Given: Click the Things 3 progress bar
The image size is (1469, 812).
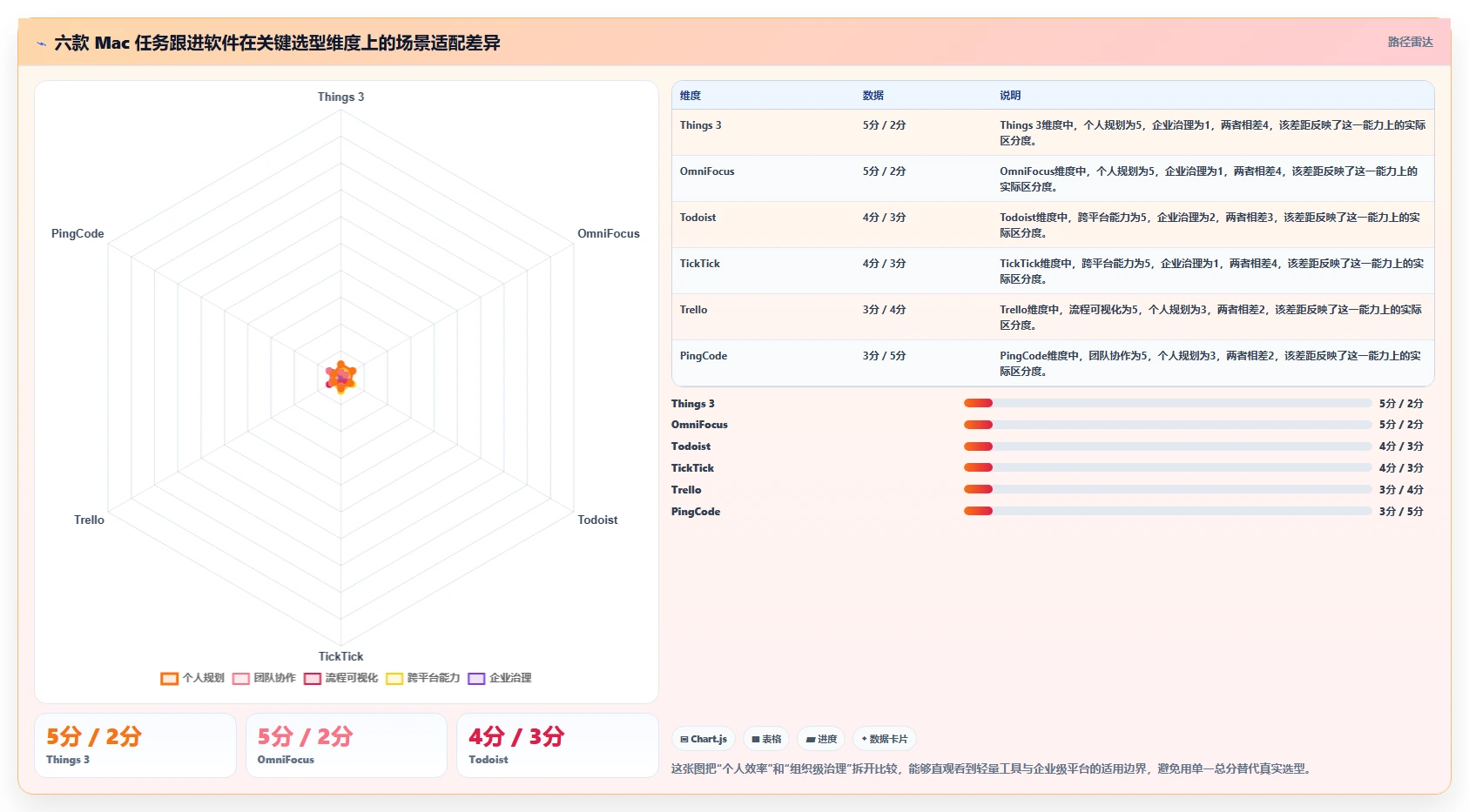Looking at the screenshot, I should (x=1168, y=403).
